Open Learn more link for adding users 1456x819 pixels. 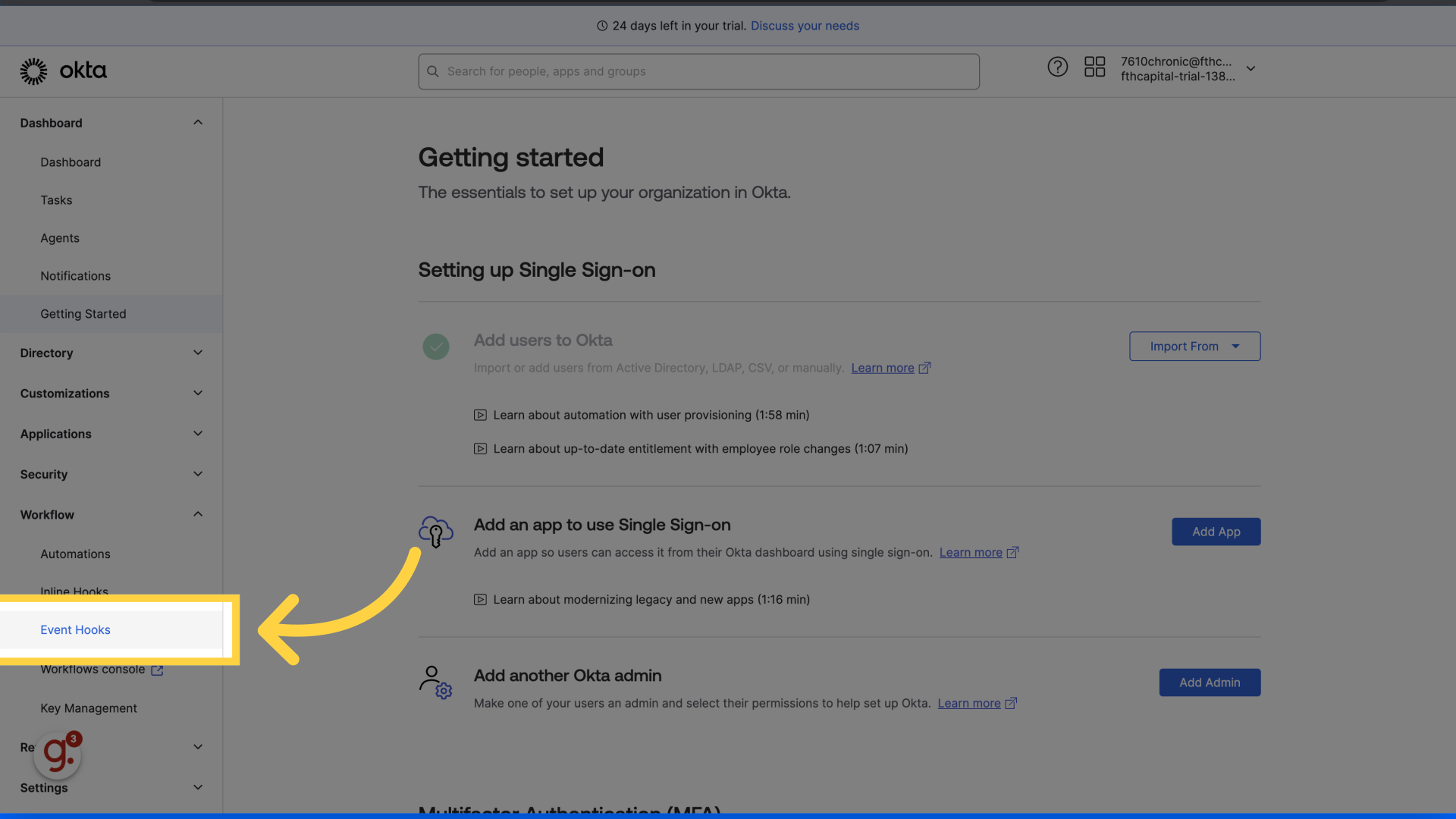882,368
